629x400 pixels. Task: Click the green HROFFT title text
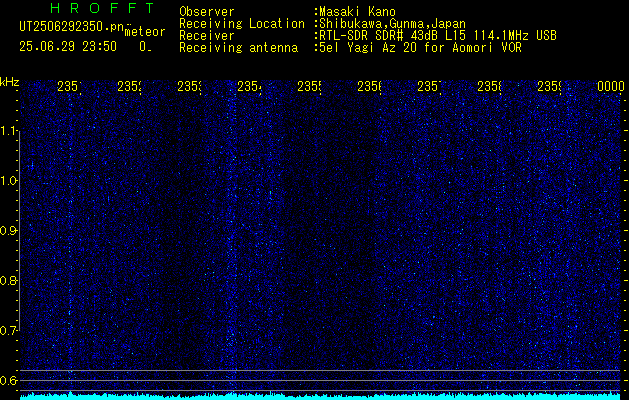pyautogui.click(x=102, y=8)
